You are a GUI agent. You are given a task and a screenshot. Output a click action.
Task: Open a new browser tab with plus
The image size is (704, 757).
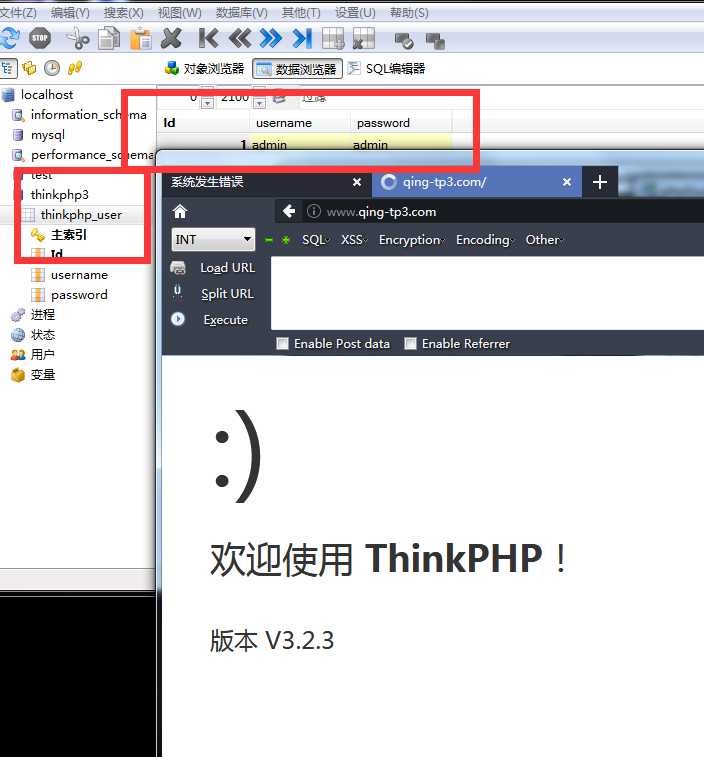pyautogui.click(x=600, y=182)
